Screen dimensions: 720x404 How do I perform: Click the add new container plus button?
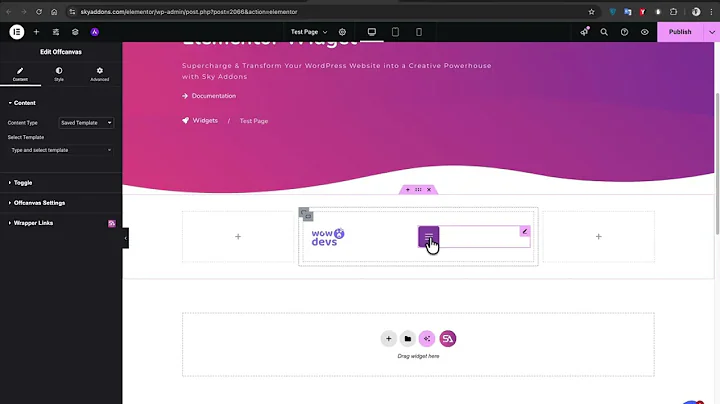pyautogui.click(x=388, y=339)
